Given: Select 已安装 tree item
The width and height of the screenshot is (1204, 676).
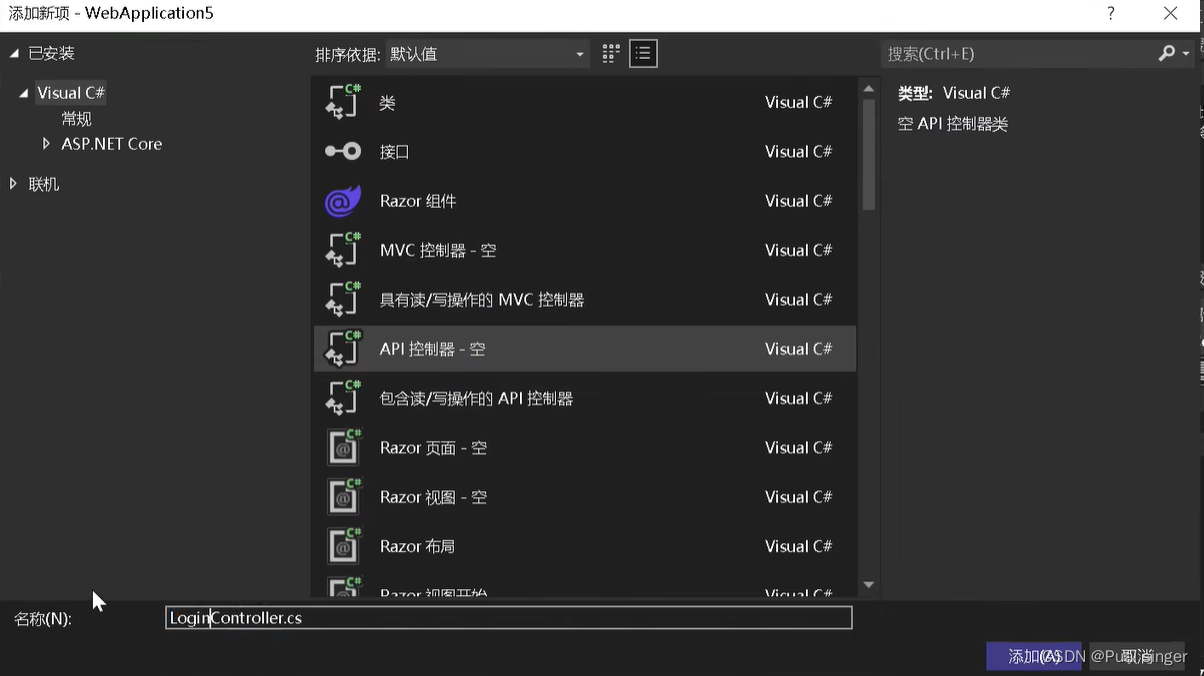Looking at the screenshot, I should tap(51, 53).
